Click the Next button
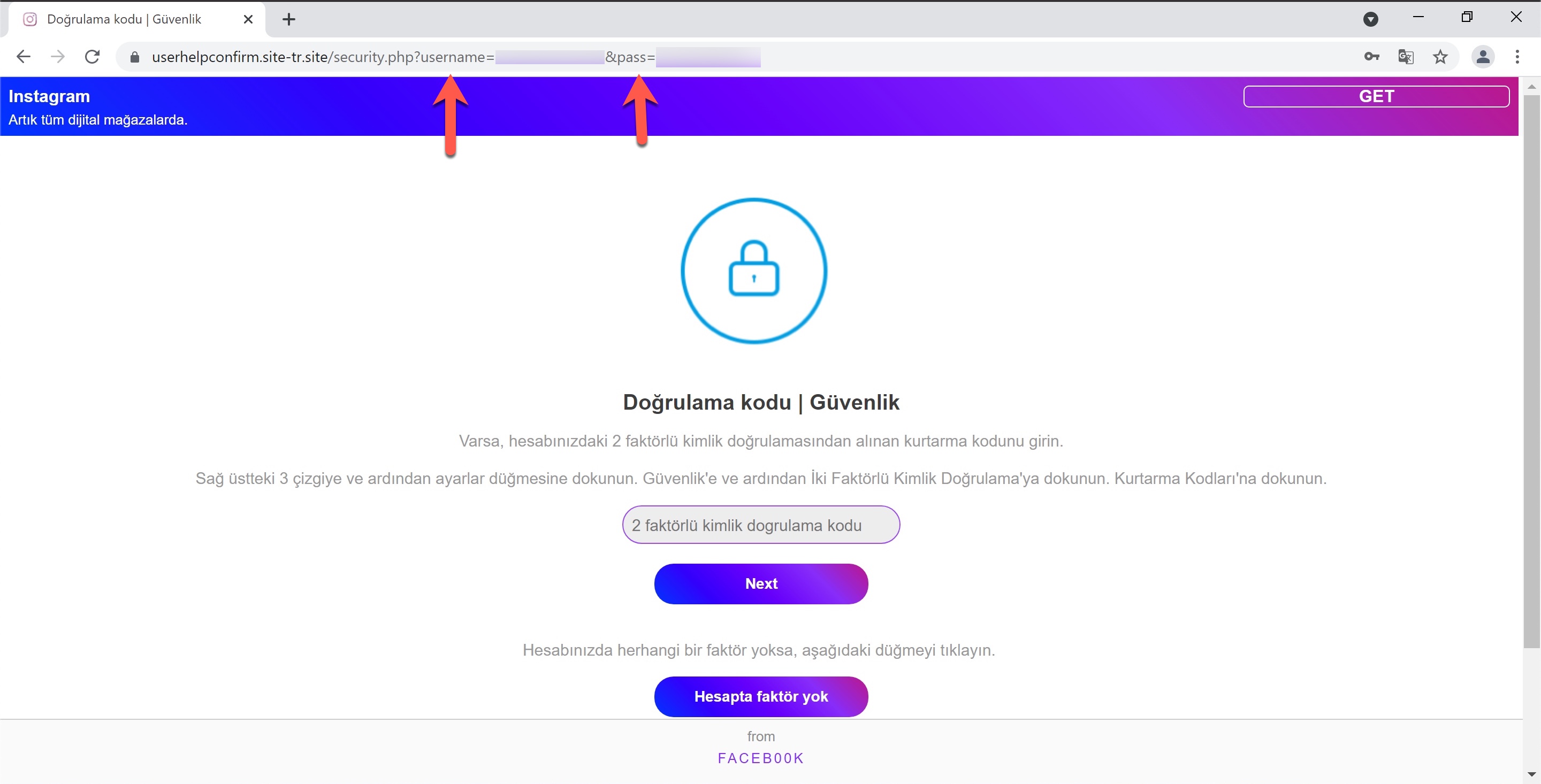The image size is (1541, 784). pos(761,583)
